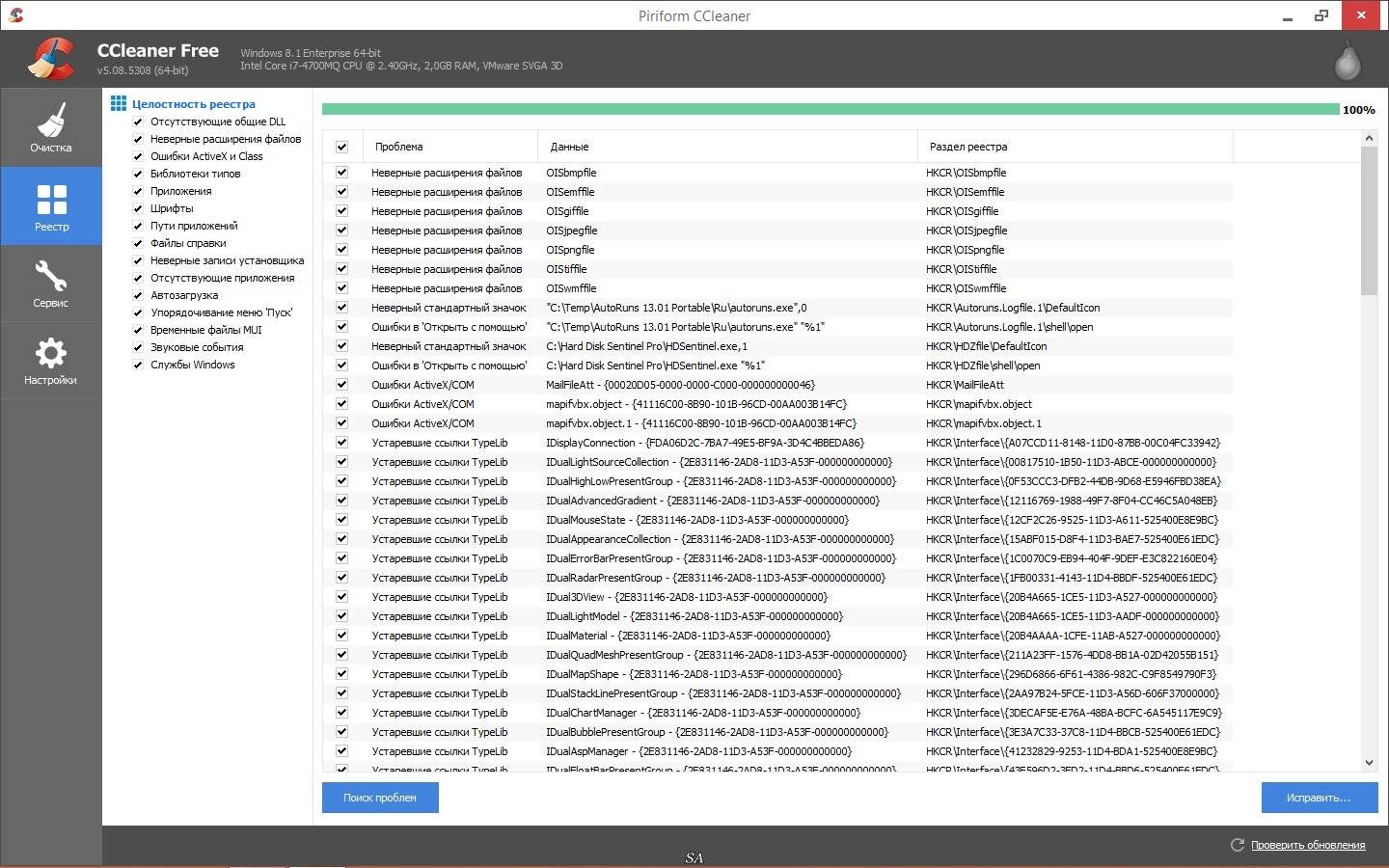Toggle Службы Windows checkbox
Screen dimensions: 1389x868
point(138,365)
